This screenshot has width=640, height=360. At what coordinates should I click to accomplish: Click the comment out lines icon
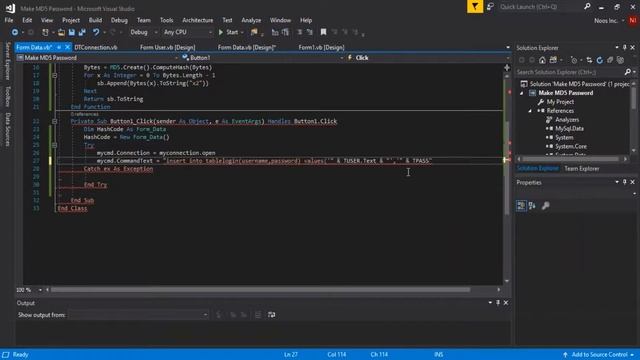click(300, 32)
